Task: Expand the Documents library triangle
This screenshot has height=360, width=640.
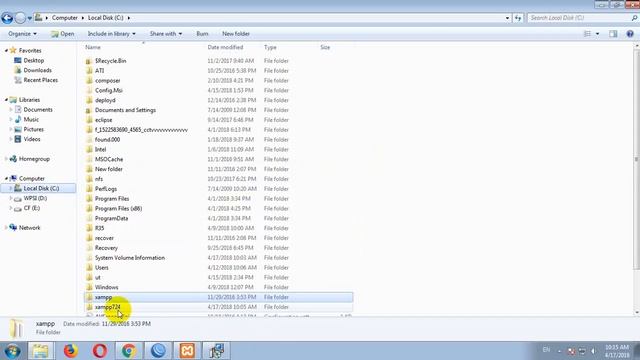Action: pyautogui.click(x=11, y=110)
